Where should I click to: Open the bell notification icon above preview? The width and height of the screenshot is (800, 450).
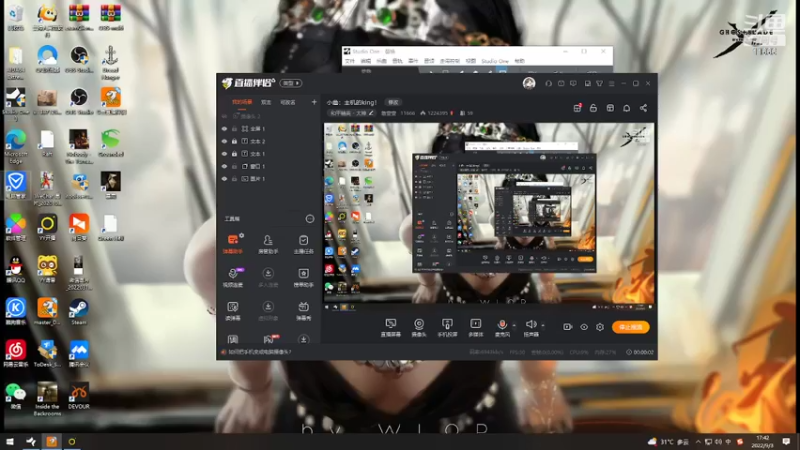(x=627, y=108)
